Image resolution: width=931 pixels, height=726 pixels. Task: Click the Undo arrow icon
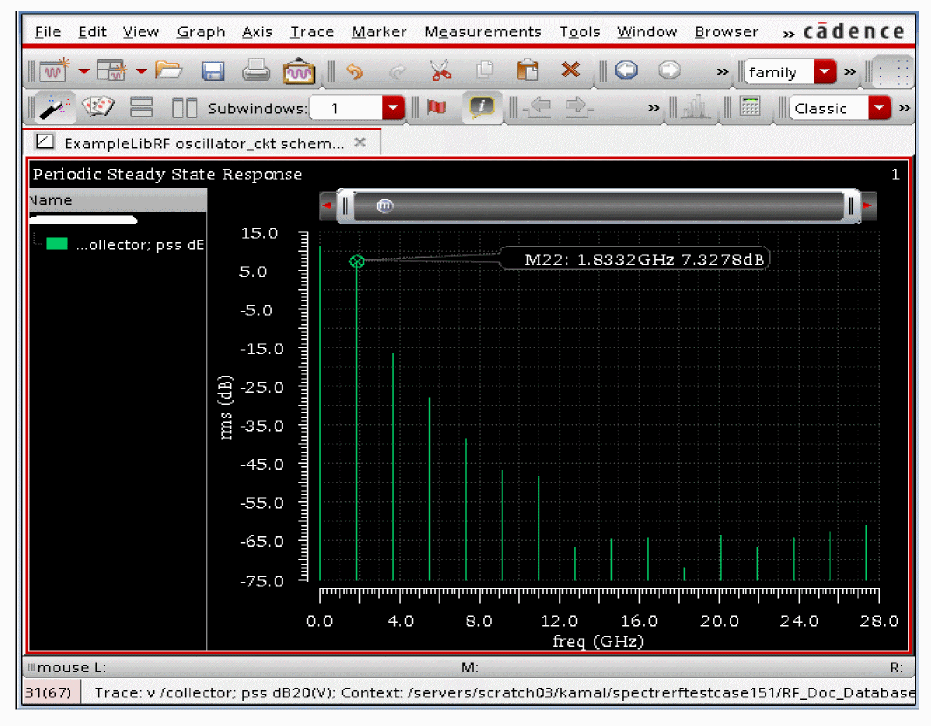tap(353, 71)
